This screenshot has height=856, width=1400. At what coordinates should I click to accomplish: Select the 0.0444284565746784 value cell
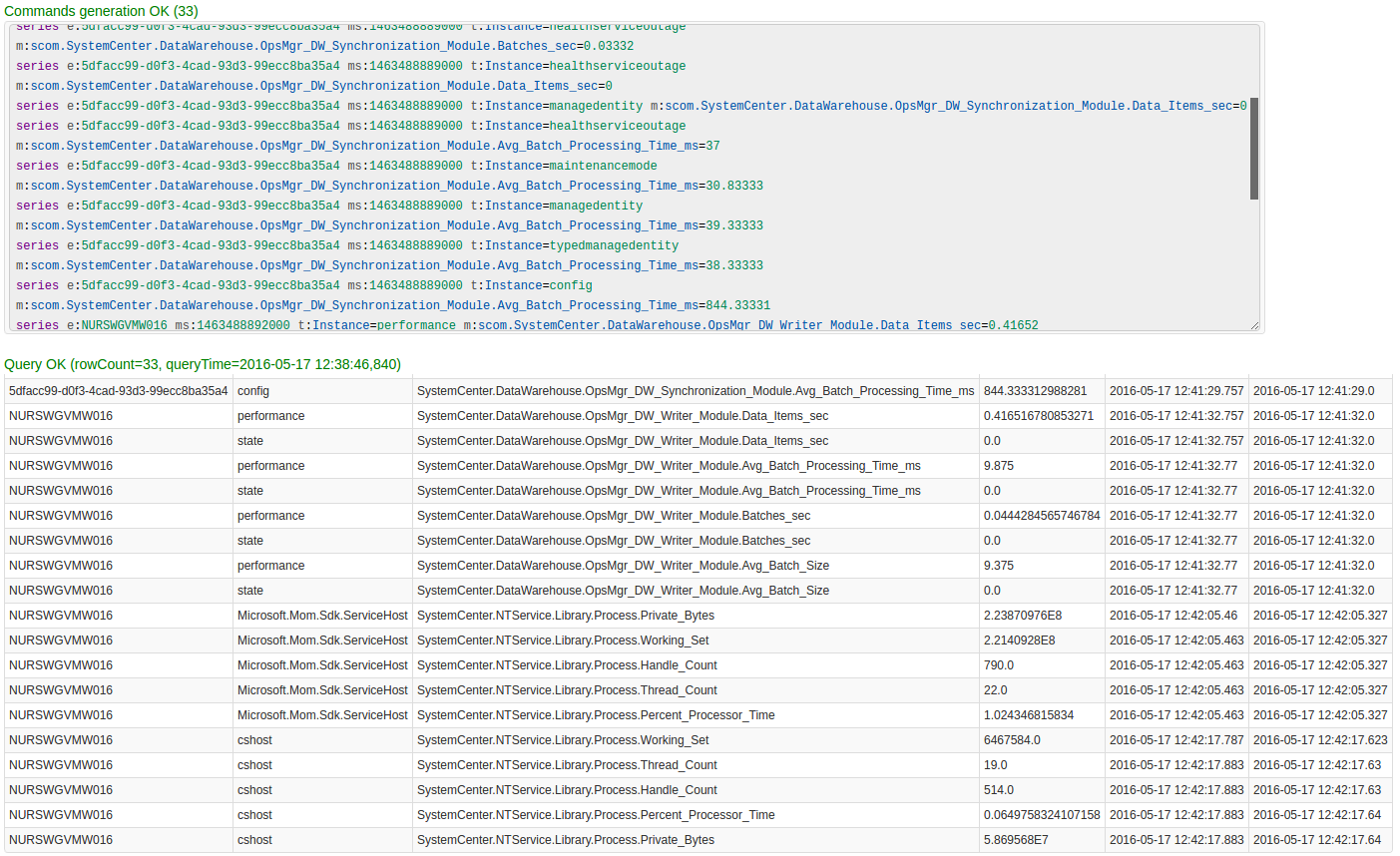(1041, 516)
